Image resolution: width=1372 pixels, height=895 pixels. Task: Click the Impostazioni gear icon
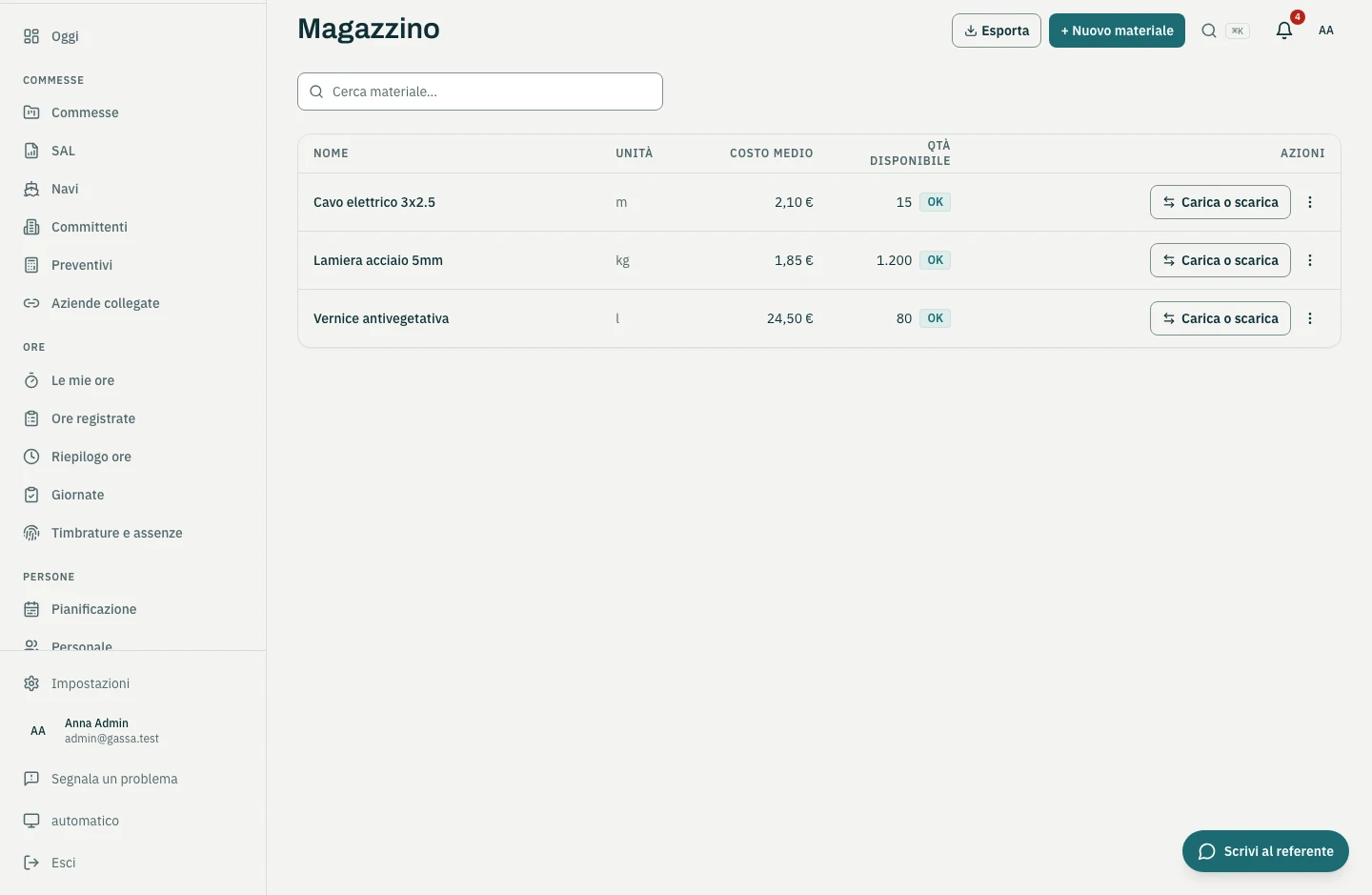click(x=31, y=683)
